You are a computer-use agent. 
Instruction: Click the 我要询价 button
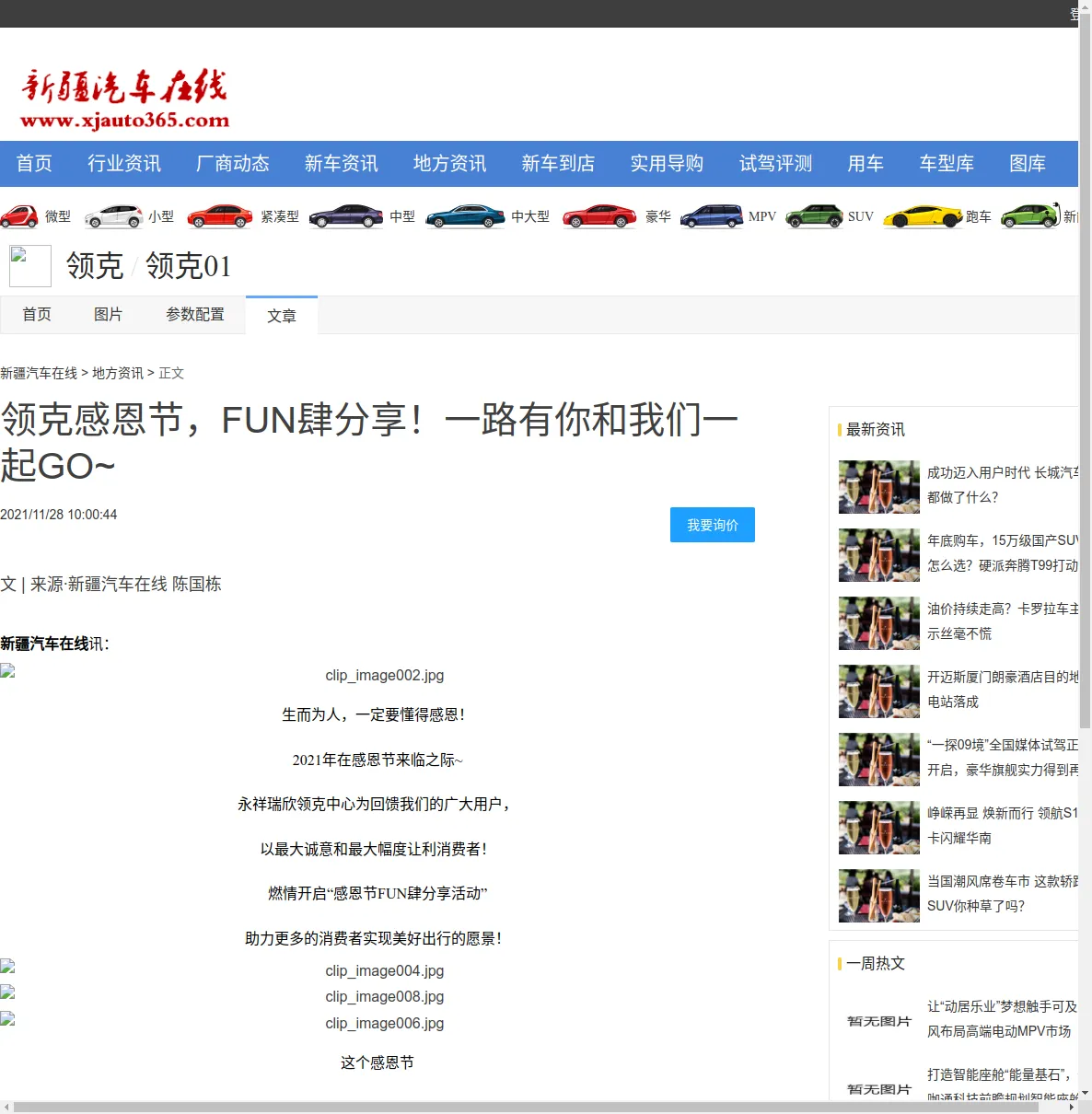pos(713,525)
